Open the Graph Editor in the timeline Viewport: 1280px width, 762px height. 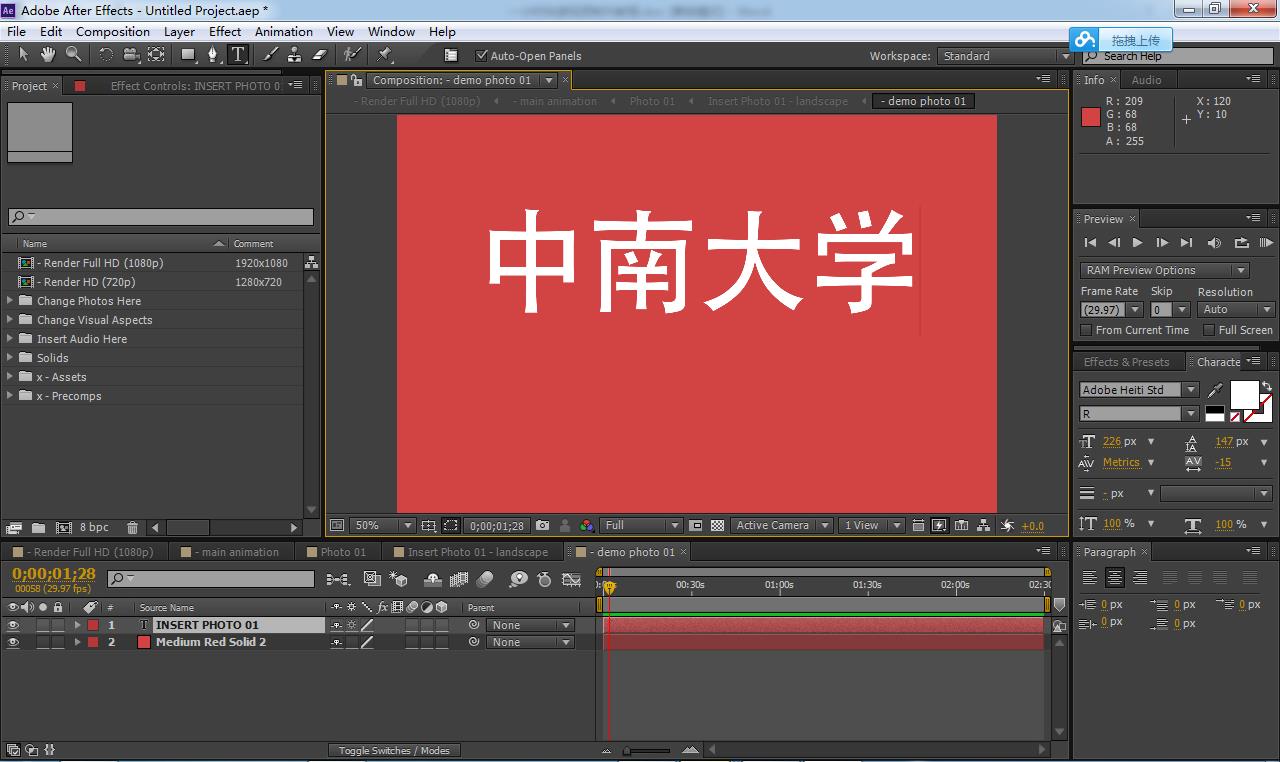(x=570, y=581)
